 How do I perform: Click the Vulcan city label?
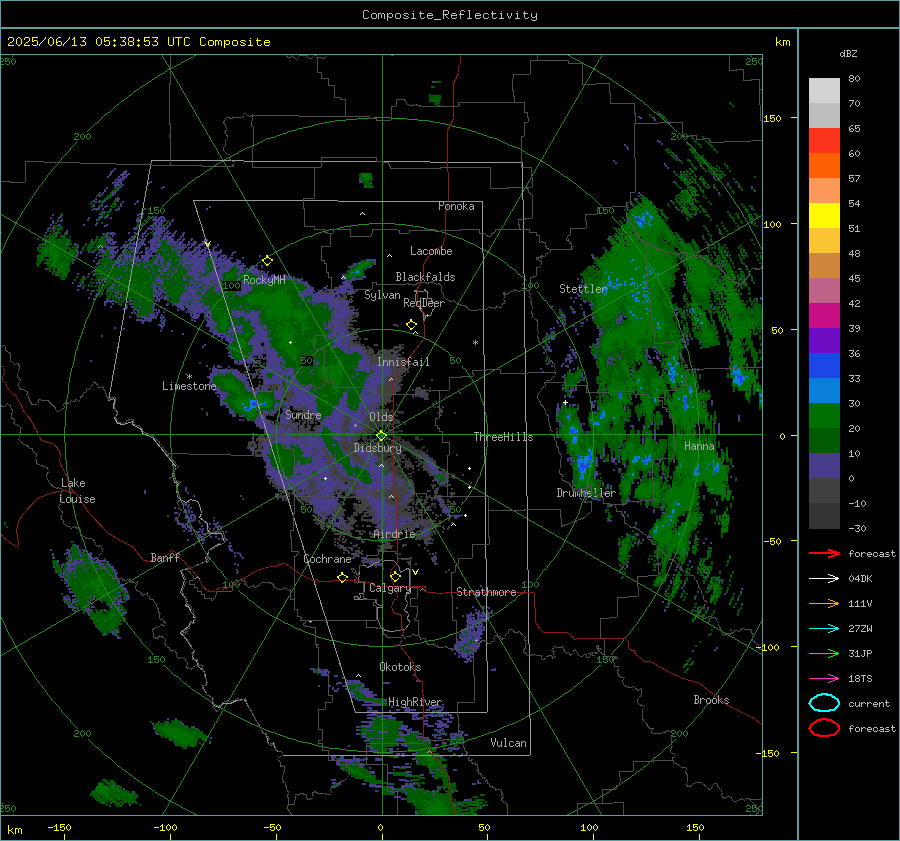(508, 743)
